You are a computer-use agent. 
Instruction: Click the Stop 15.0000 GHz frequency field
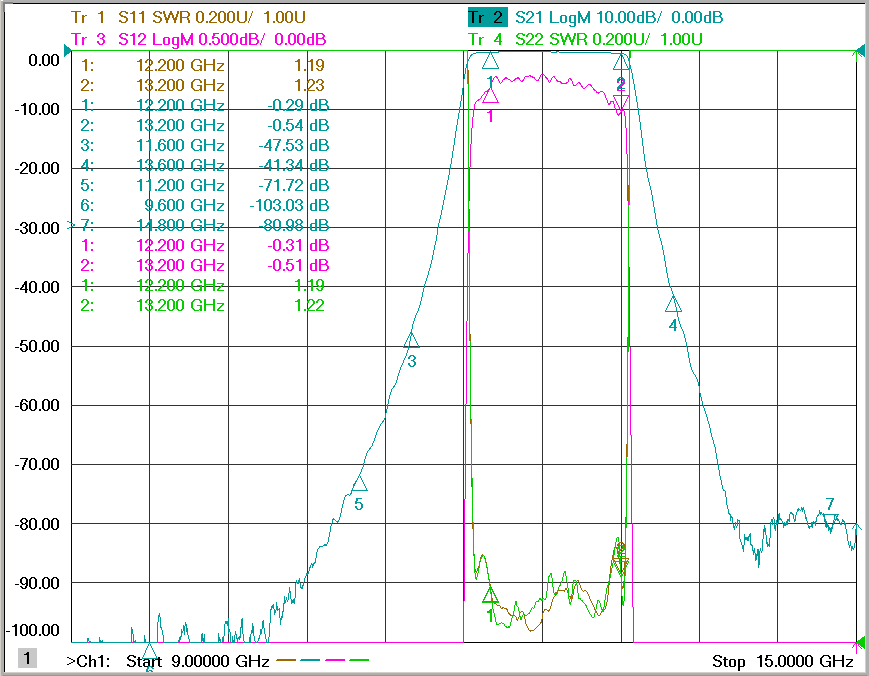click(783, 661)
